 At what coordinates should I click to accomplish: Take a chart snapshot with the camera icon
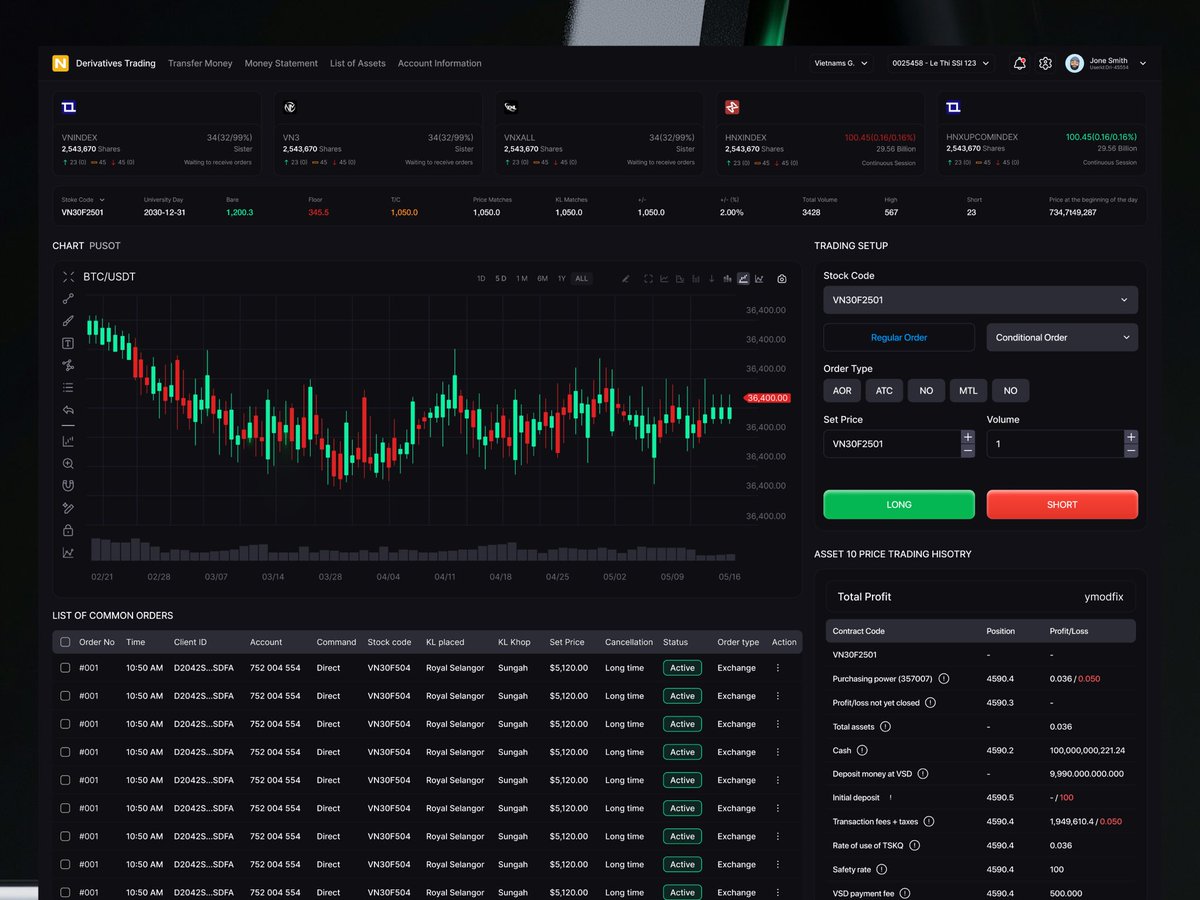(x=782, y=279)
